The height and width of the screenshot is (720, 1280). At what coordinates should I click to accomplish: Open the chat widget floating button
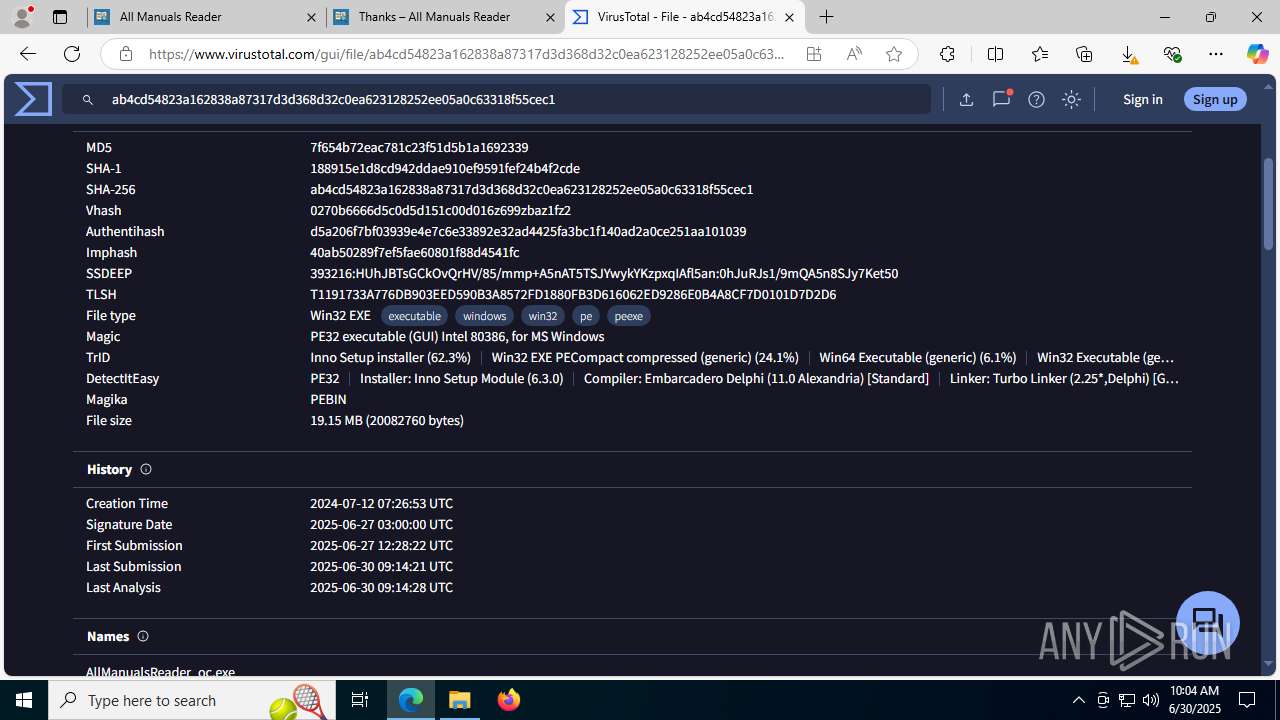(1208, 622)
